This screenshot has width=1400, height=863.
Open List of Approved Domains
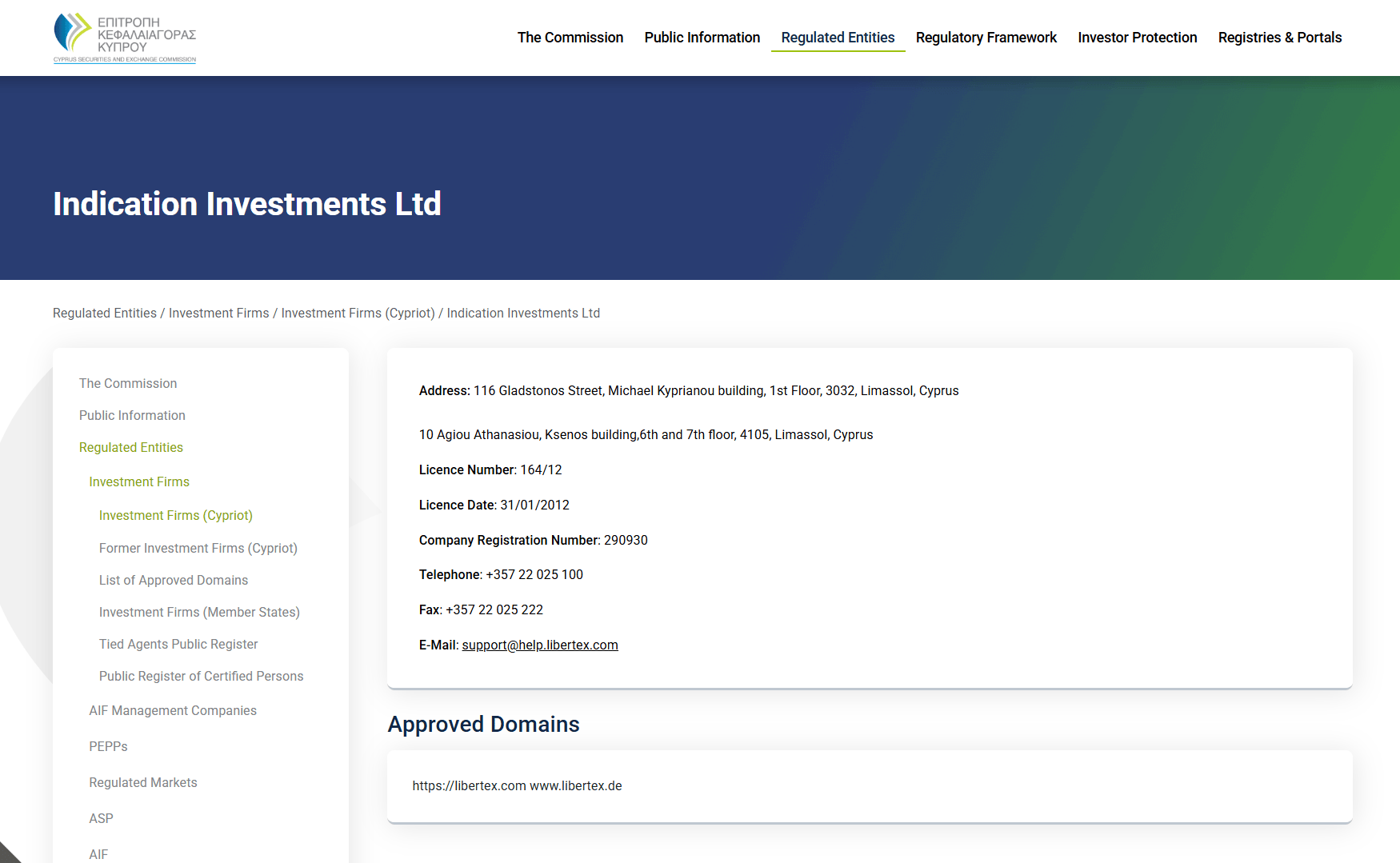[x=174, y=581]
